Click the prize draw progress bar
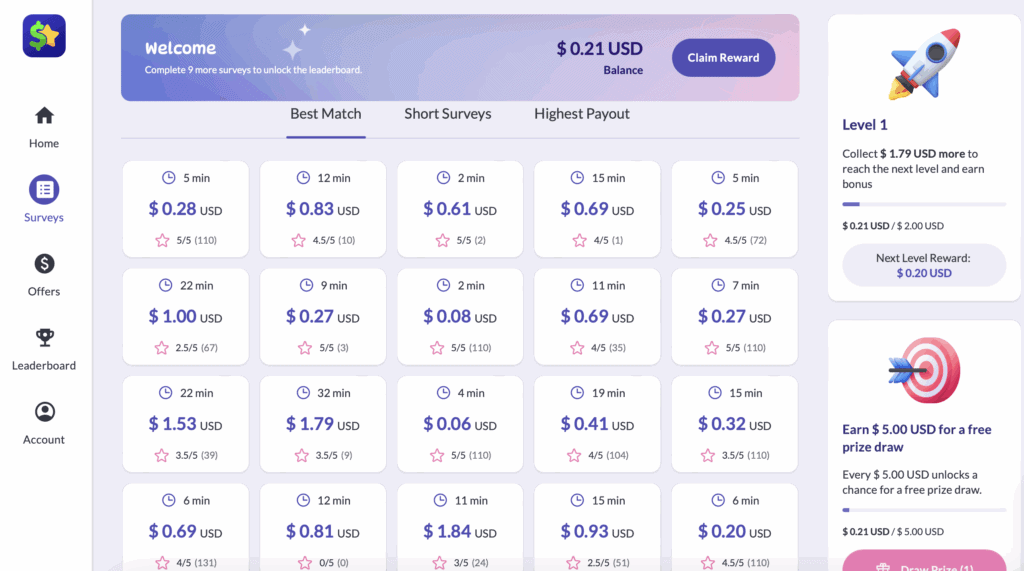Viewport: 1024px width, 571px height. pos(924,510)
